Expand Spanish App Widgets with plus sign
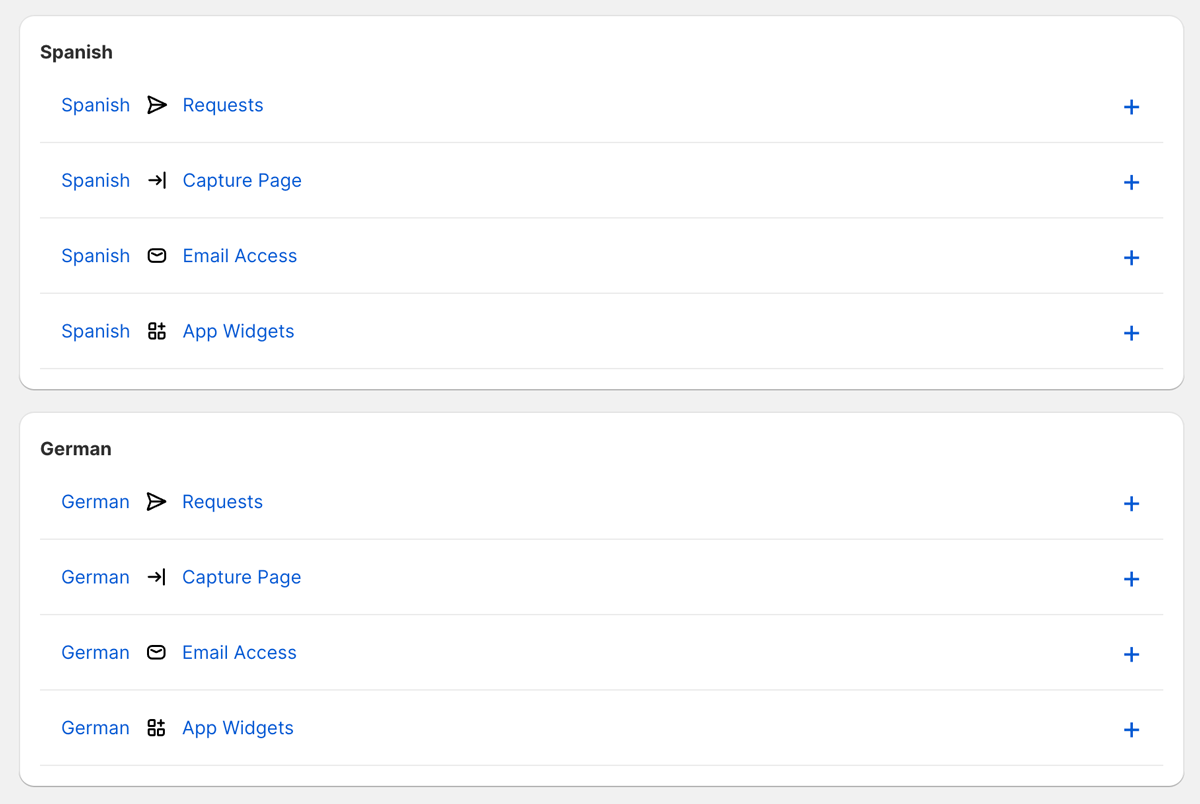Viewport: 1200px width, 804px height. click(1131, 333)
